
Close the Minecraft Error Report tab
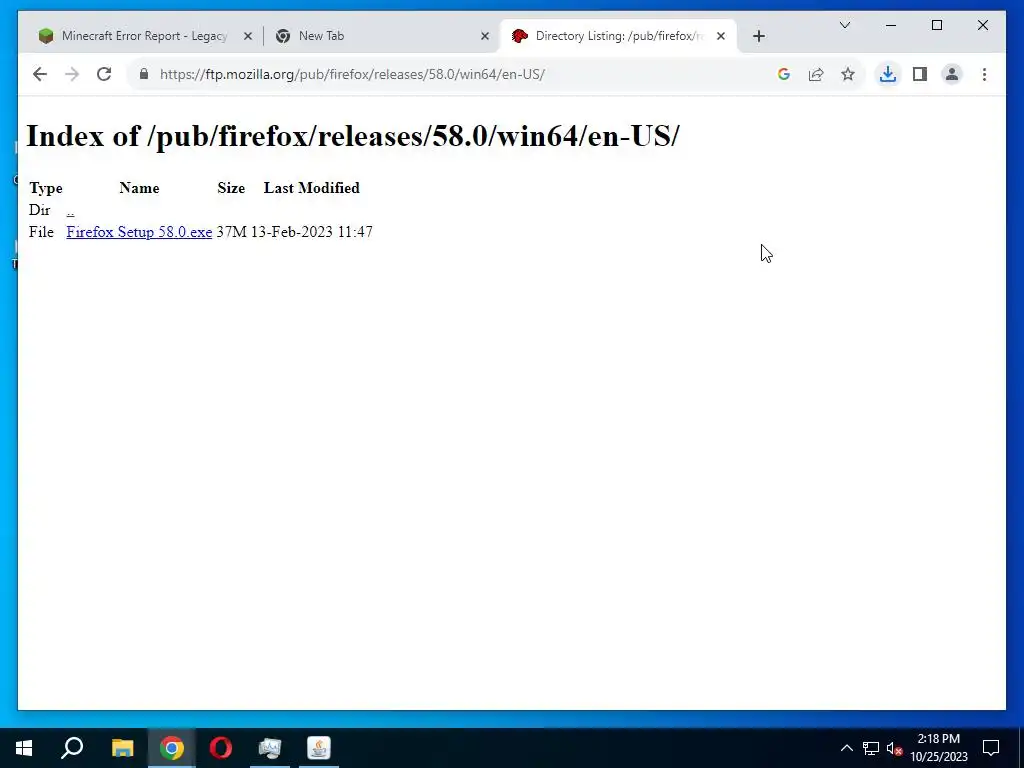tap(248, 36)
